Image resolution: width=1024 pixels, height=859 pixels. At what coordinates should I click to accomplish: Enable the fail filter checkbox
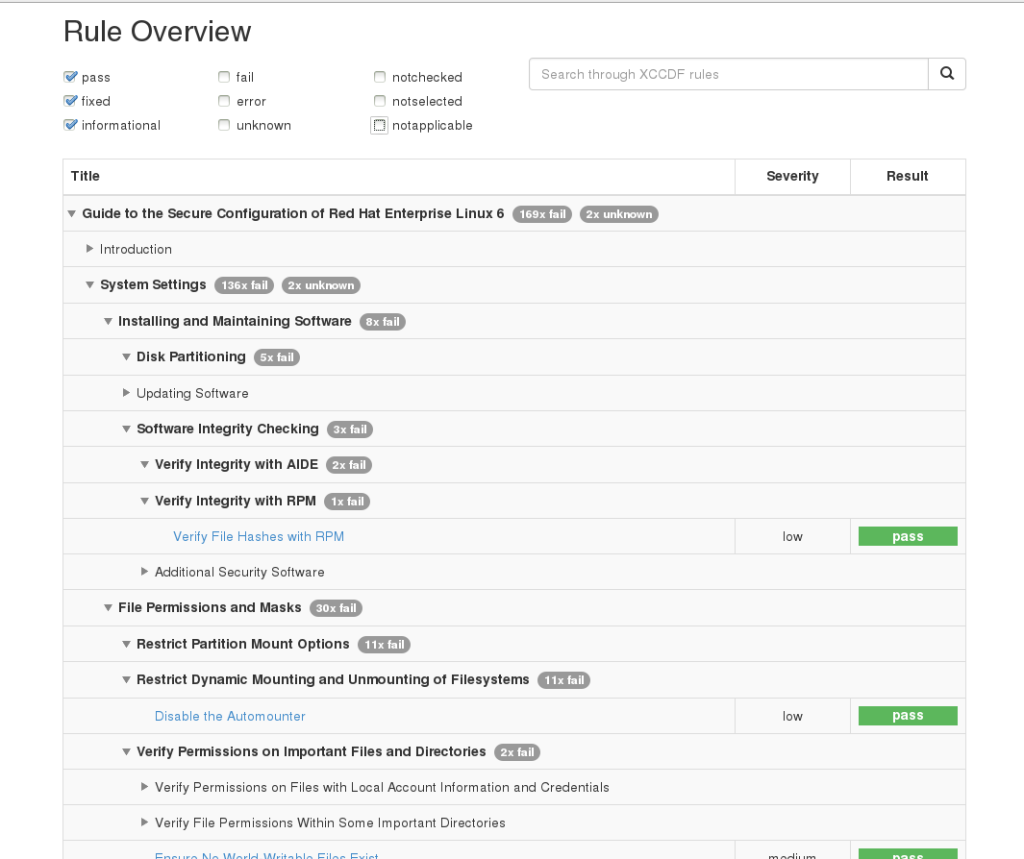(224, 77)
